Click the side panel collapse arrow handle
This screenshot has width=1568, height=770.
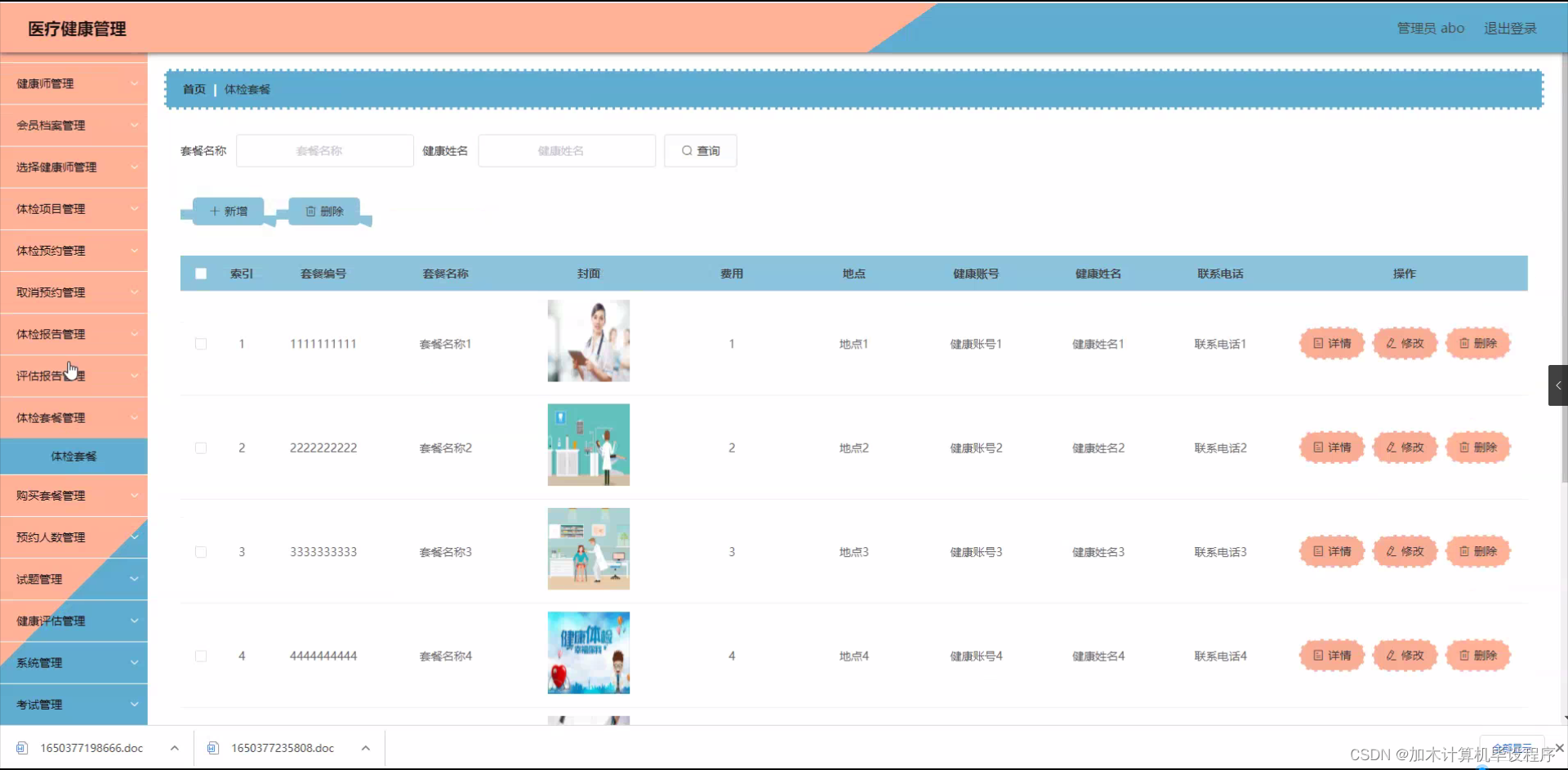1558,385
